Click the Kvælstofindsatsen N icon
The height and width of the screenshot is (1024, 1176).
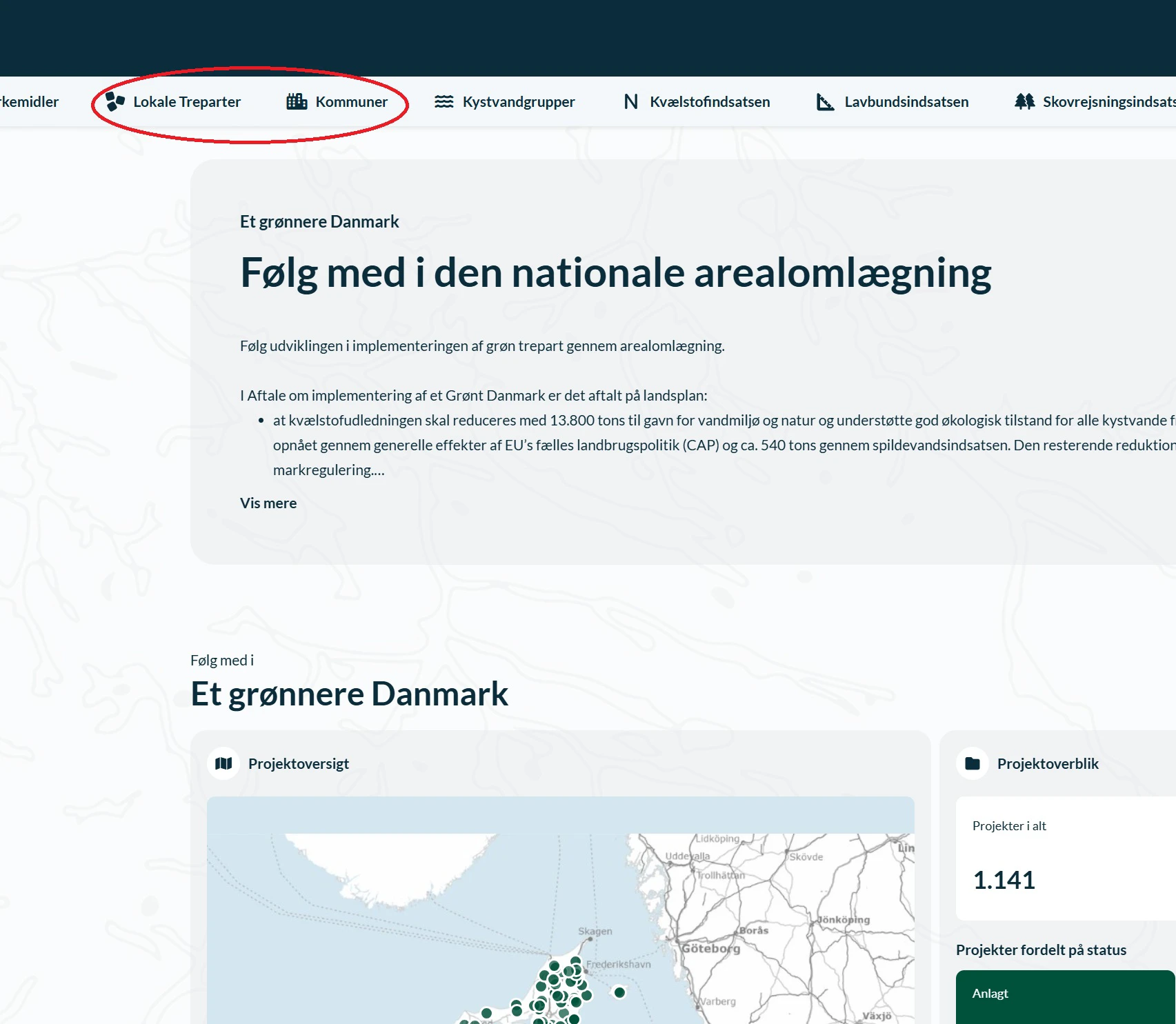click(x=630, y=102)
